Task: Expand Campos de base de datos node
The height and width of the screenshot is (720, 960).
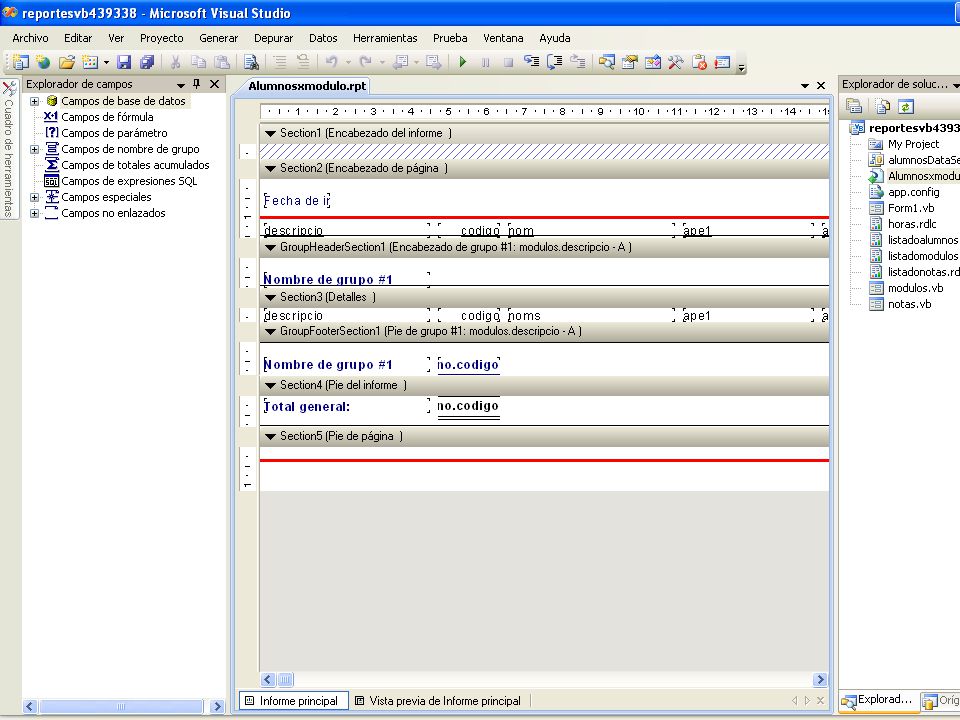Action: pyautogui.click(x=34, y=101)
